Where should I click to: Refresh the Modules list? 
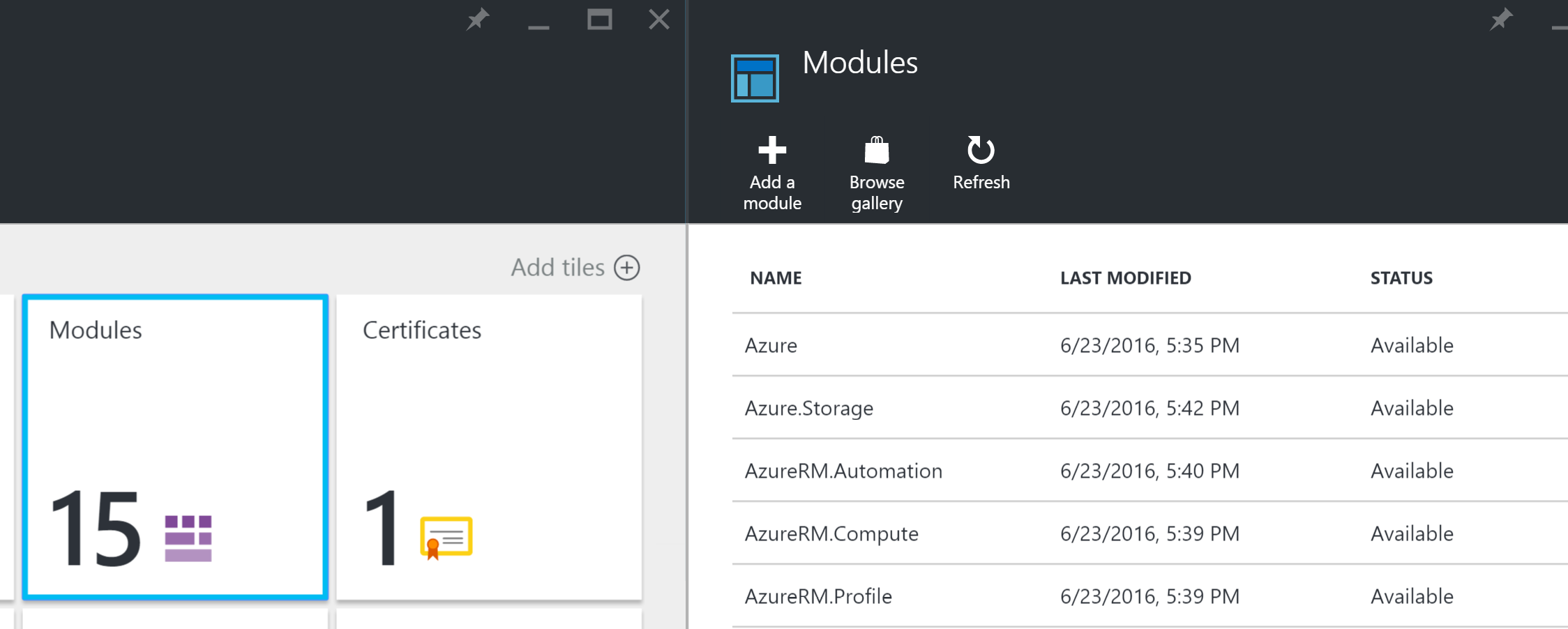click(x=981, y=150)
